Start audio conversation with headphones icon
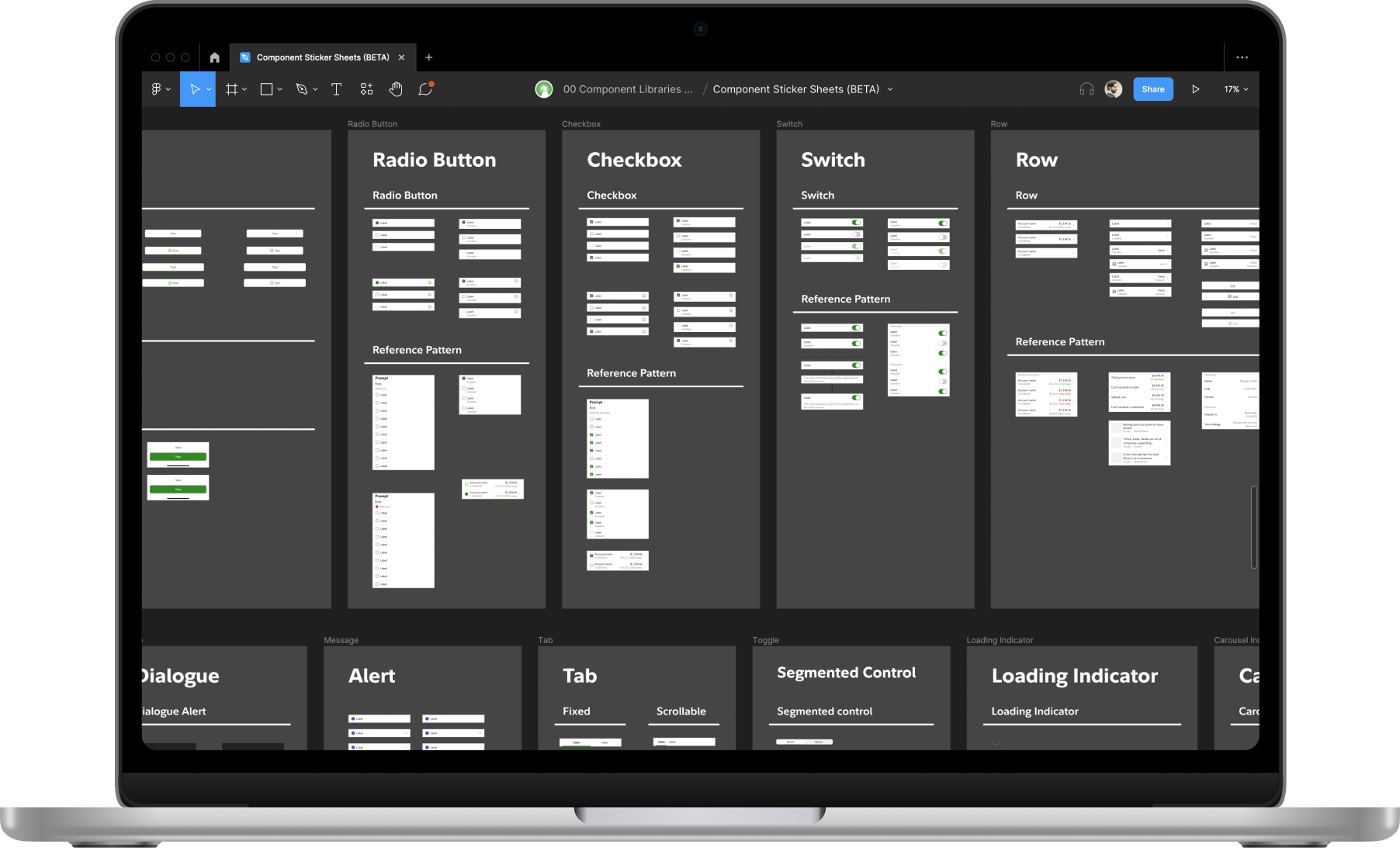Image resolution: width=1400 pixels, height=848 pixels. (1086, 89)
